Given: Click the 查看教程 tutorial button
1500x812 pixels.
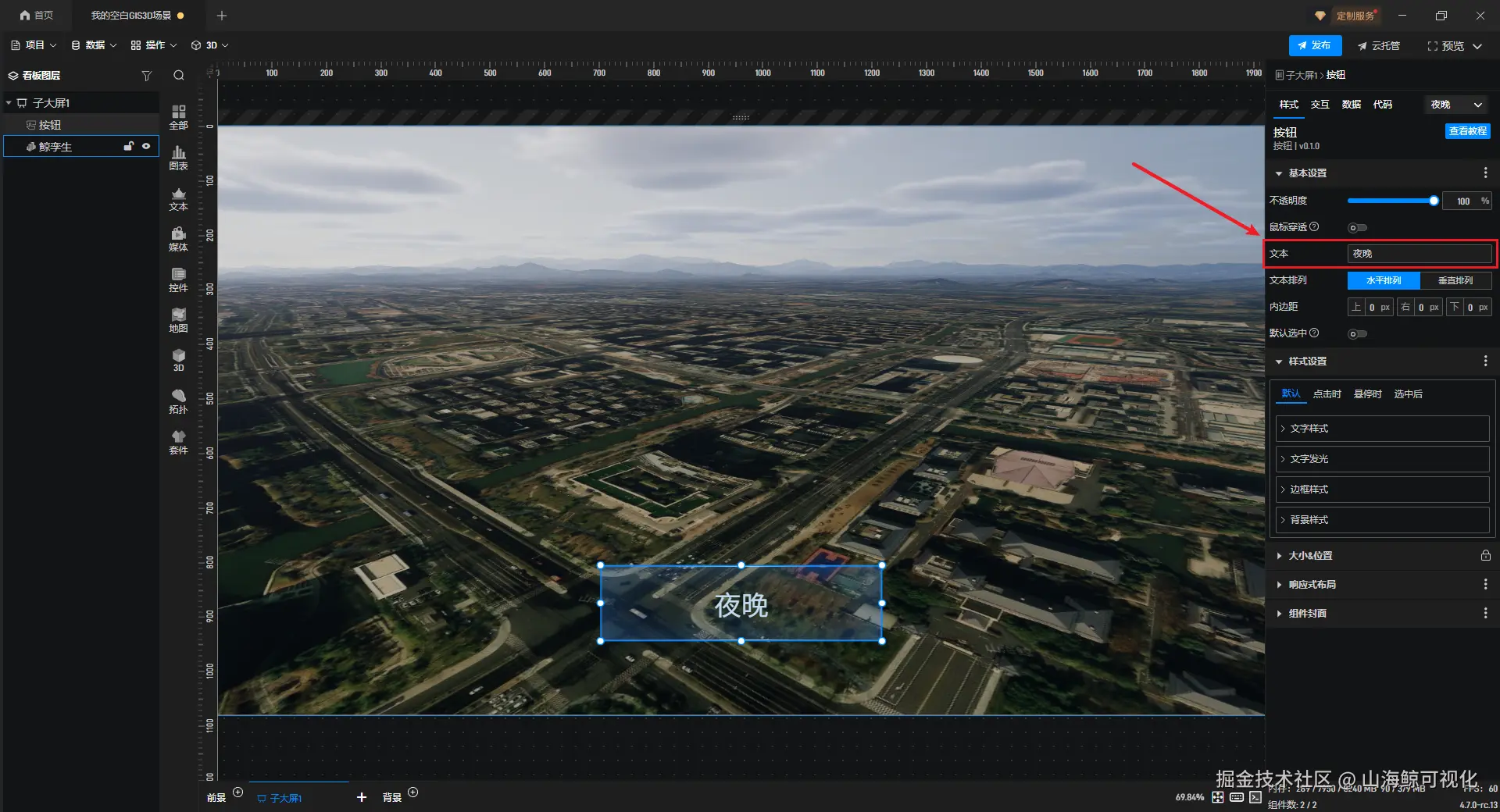Looking at the screenshot, I should coord(1467,131).
